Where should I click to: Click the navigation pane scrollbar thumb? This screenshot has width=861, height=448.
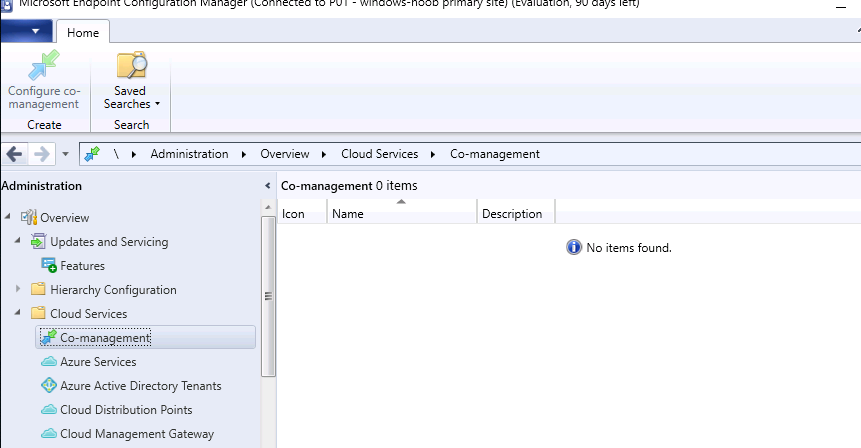(269, 296)
